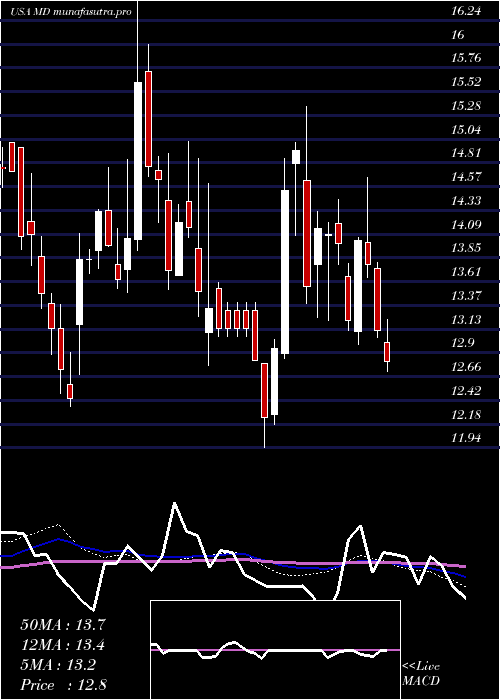500x700 pixels.
Task: Select the 15.28 price level label
Action: point(466,106)
